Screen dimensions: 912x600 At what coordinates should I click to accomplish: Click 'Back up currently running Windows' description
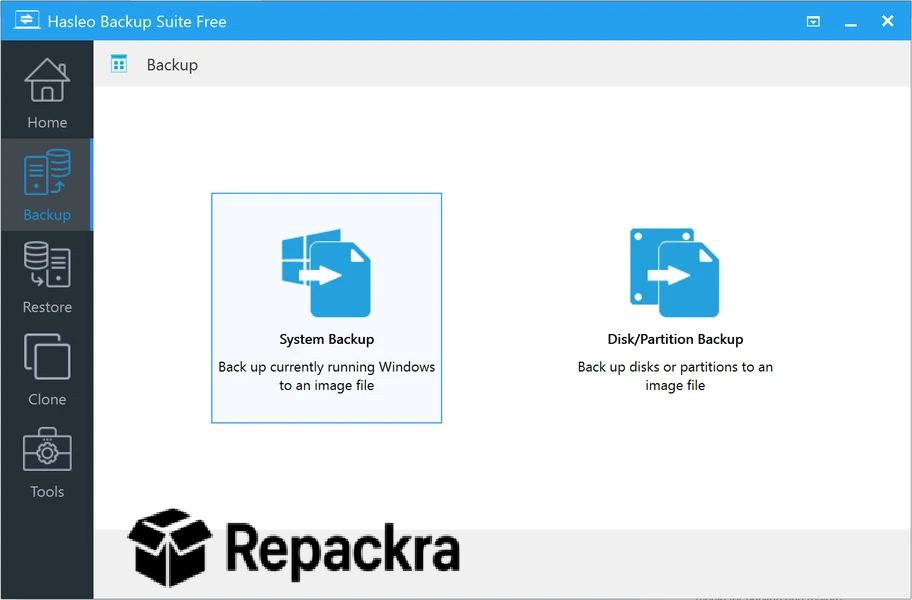click(326, 376)
